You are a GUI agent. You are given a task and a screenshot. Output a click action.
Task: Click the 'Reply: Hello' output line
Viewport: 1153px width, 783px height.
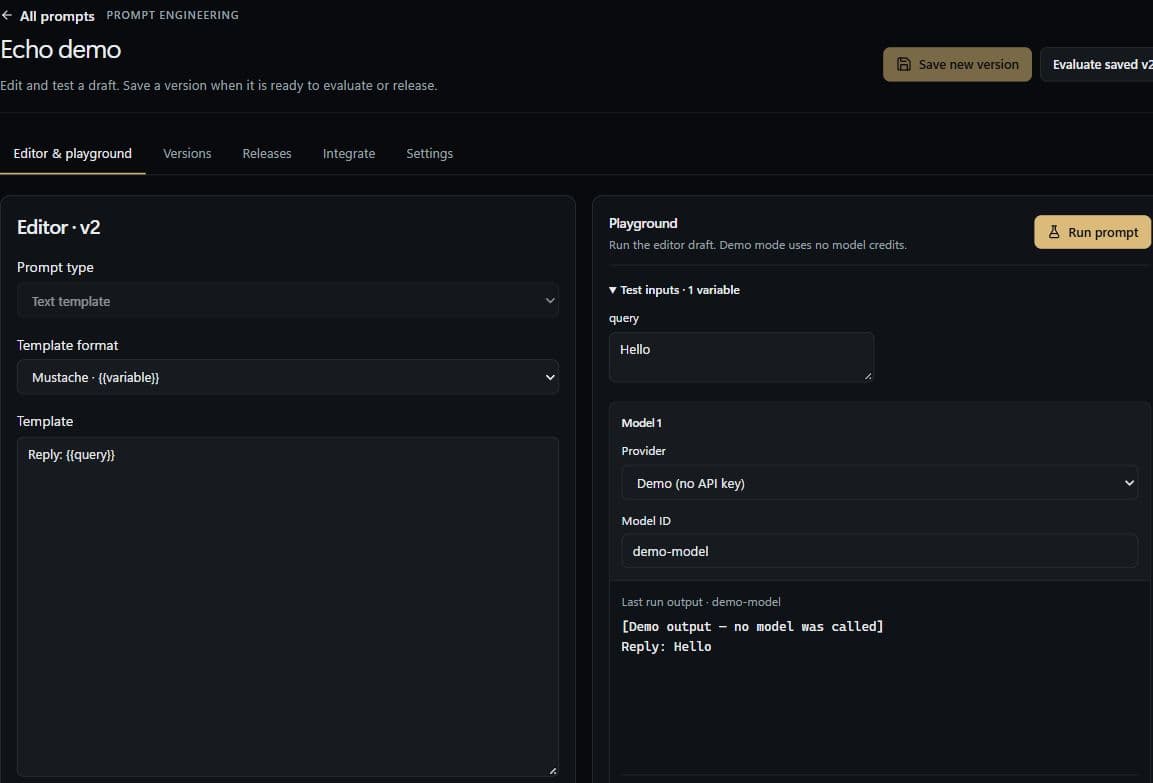tap(666, 646)
